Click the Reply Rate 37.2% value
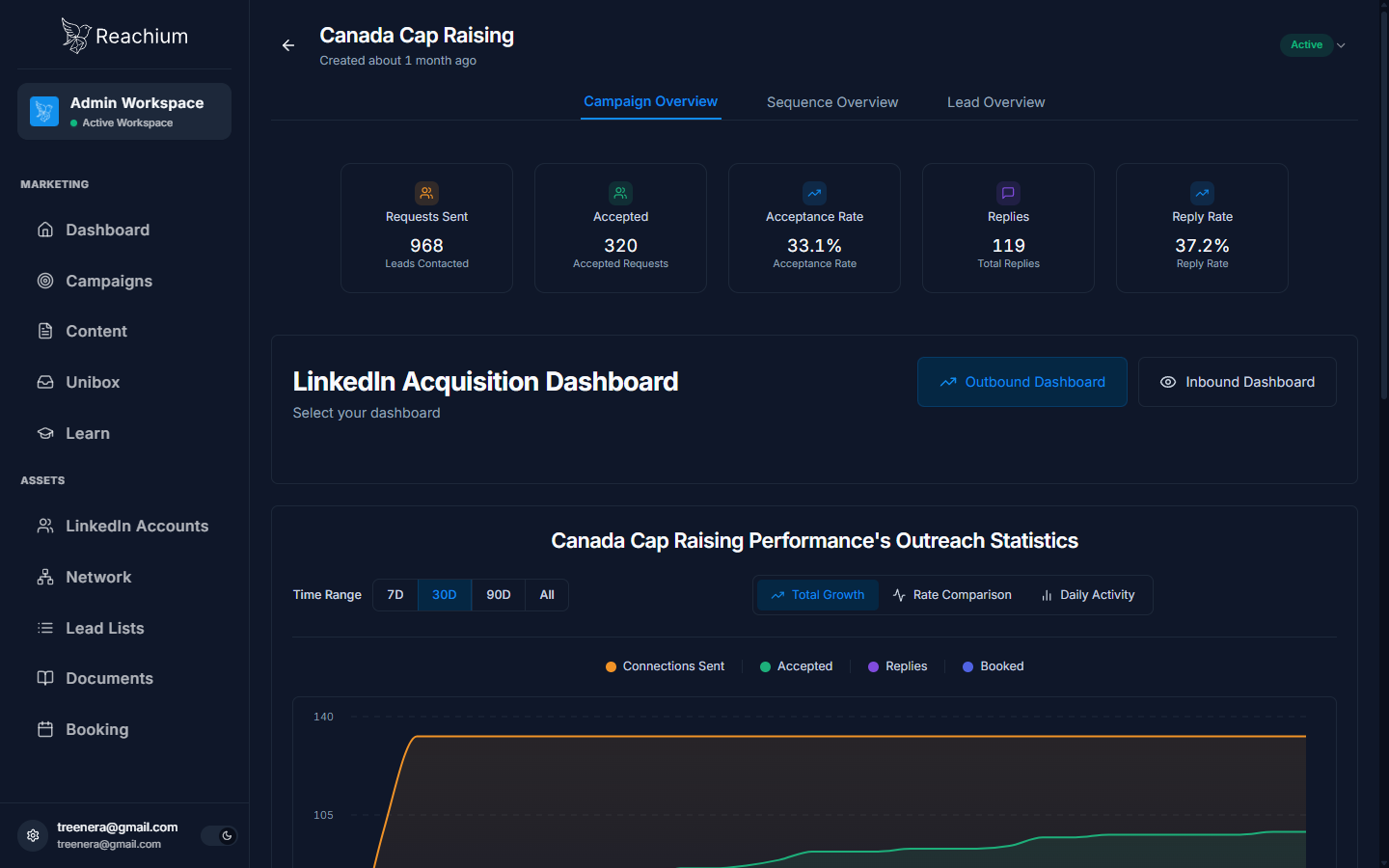 [x=1202, y=246]
